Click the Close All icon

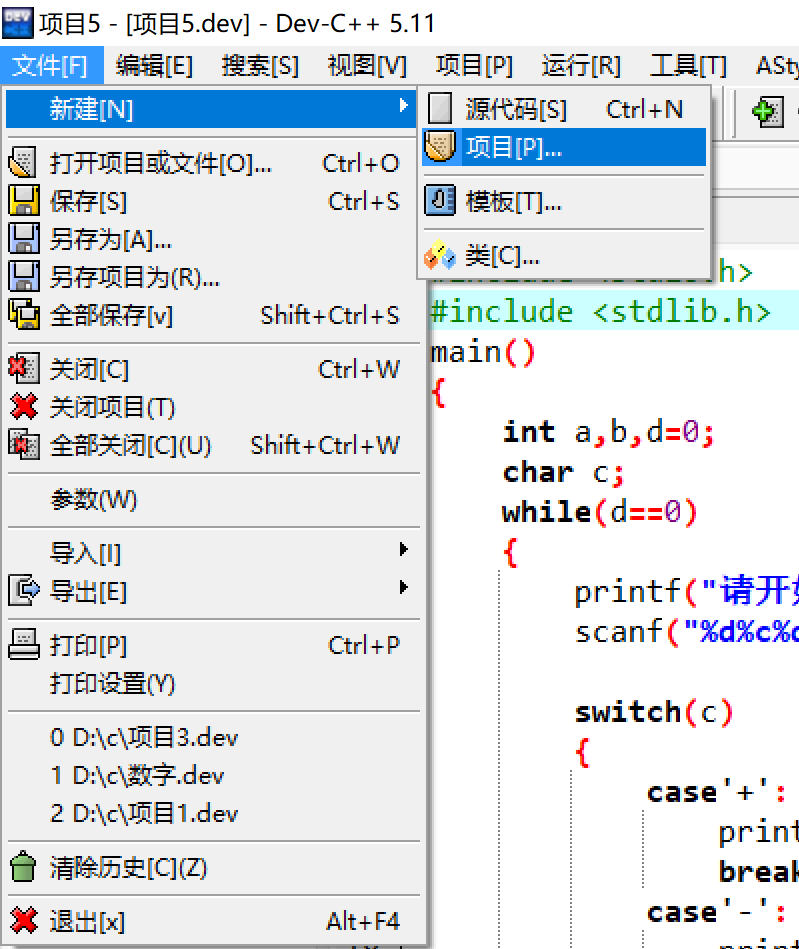click(x=24, y=445)
